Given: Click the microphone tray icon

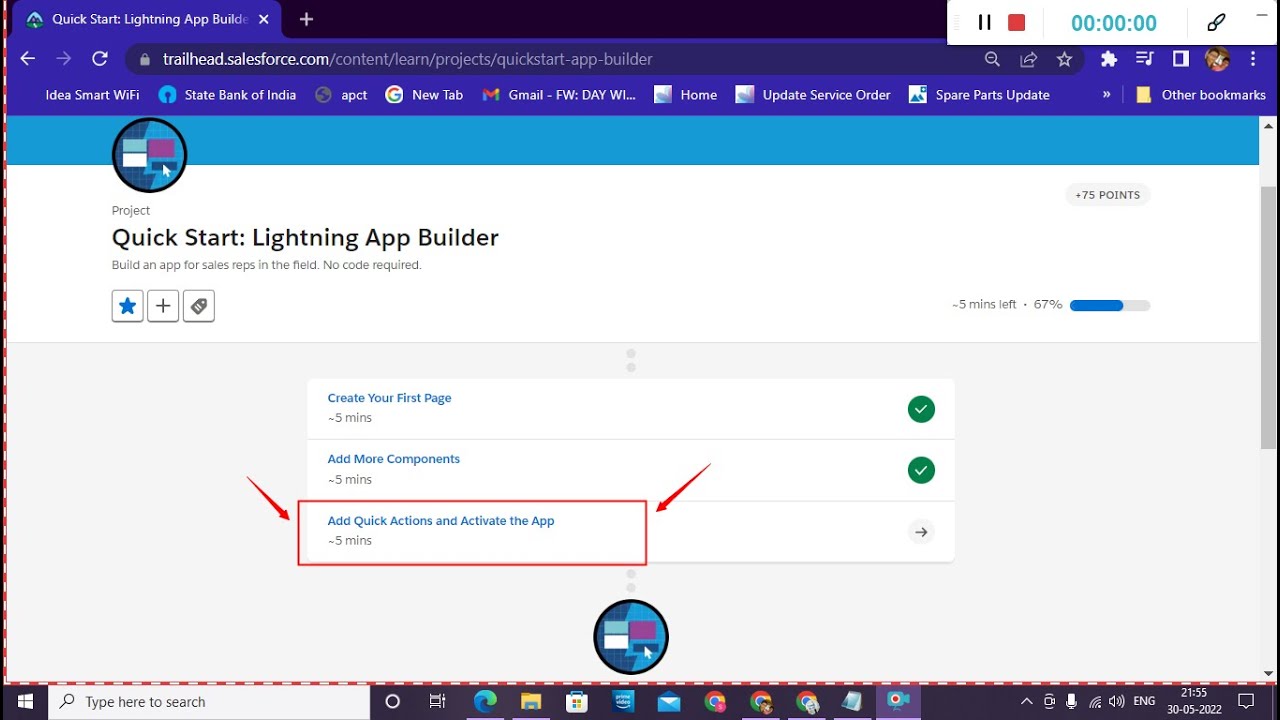Looking at the screenshot, I should 1072,702.
